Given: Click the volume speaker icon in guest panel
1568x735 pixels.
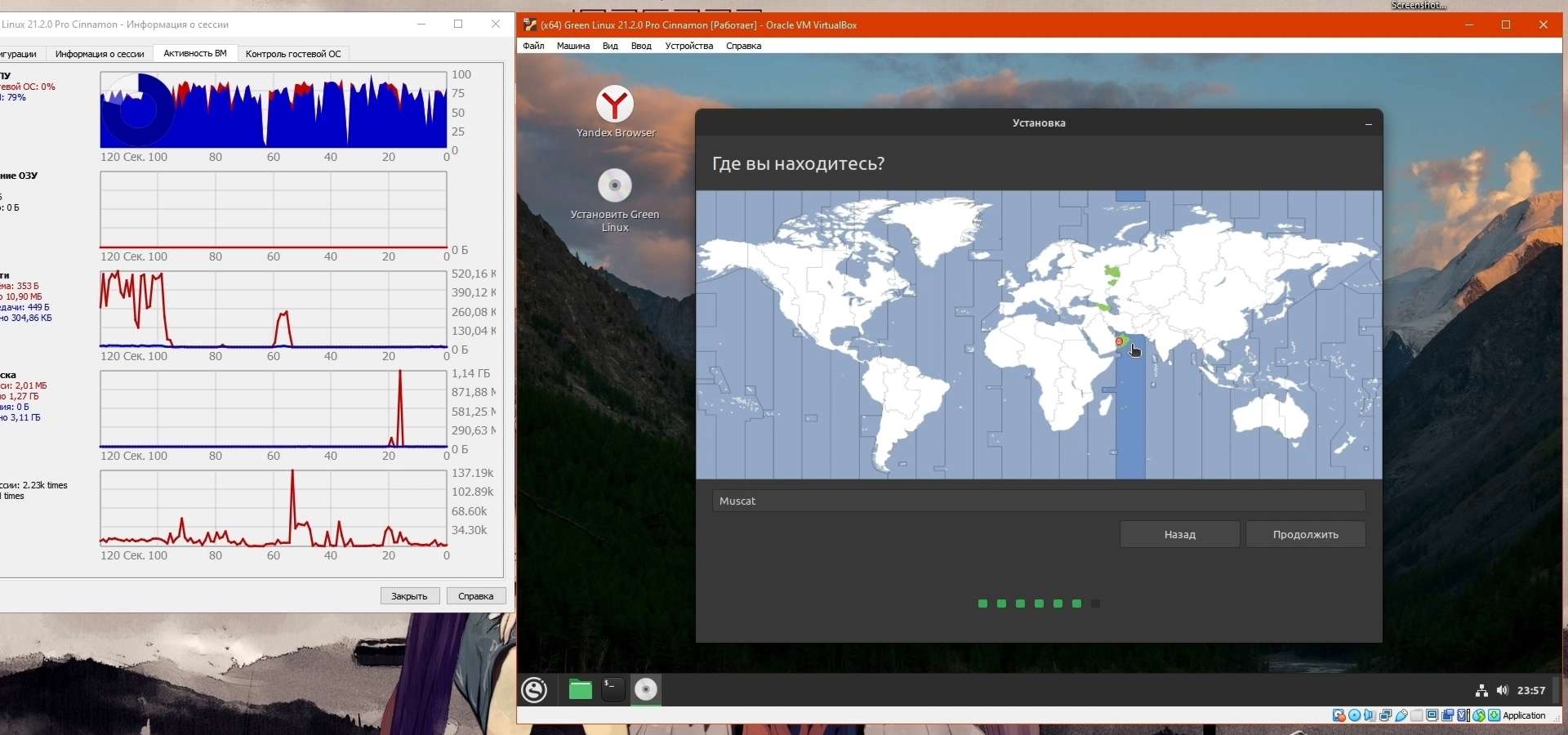Looking at the screenshot, I should 1503,691.
